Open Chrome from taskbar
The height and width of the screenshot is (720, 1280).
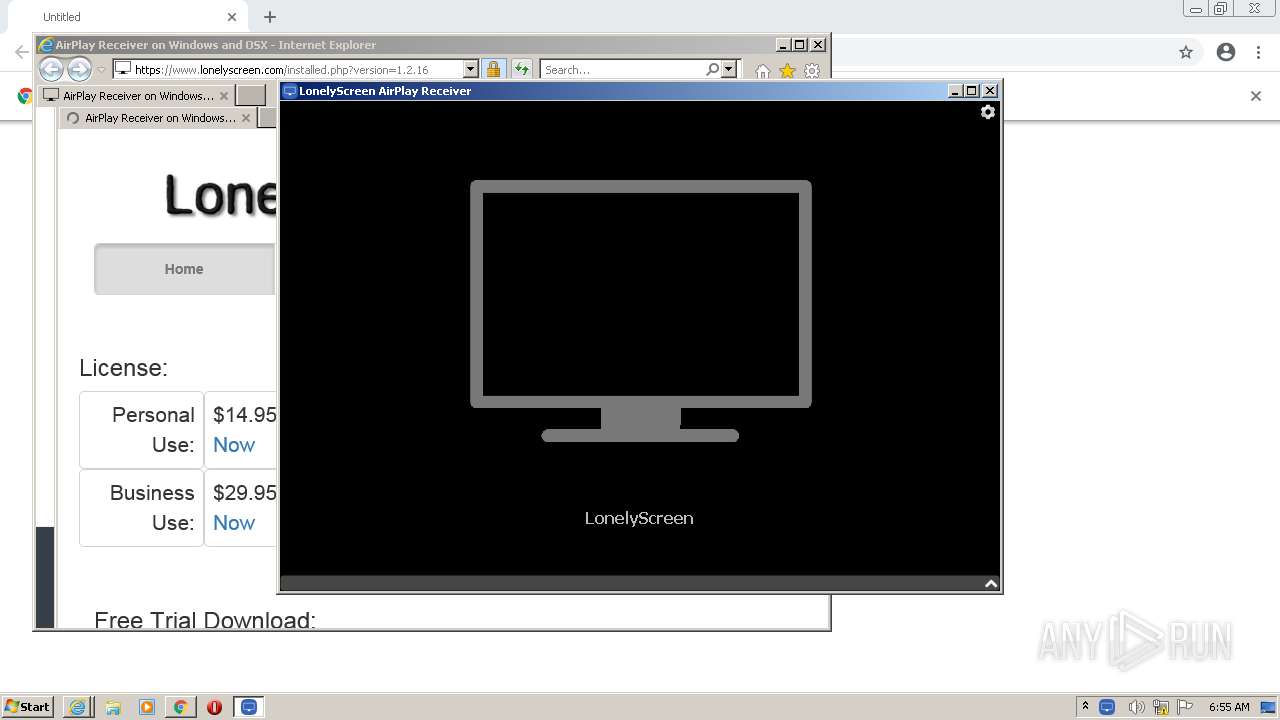pos(181,707)
